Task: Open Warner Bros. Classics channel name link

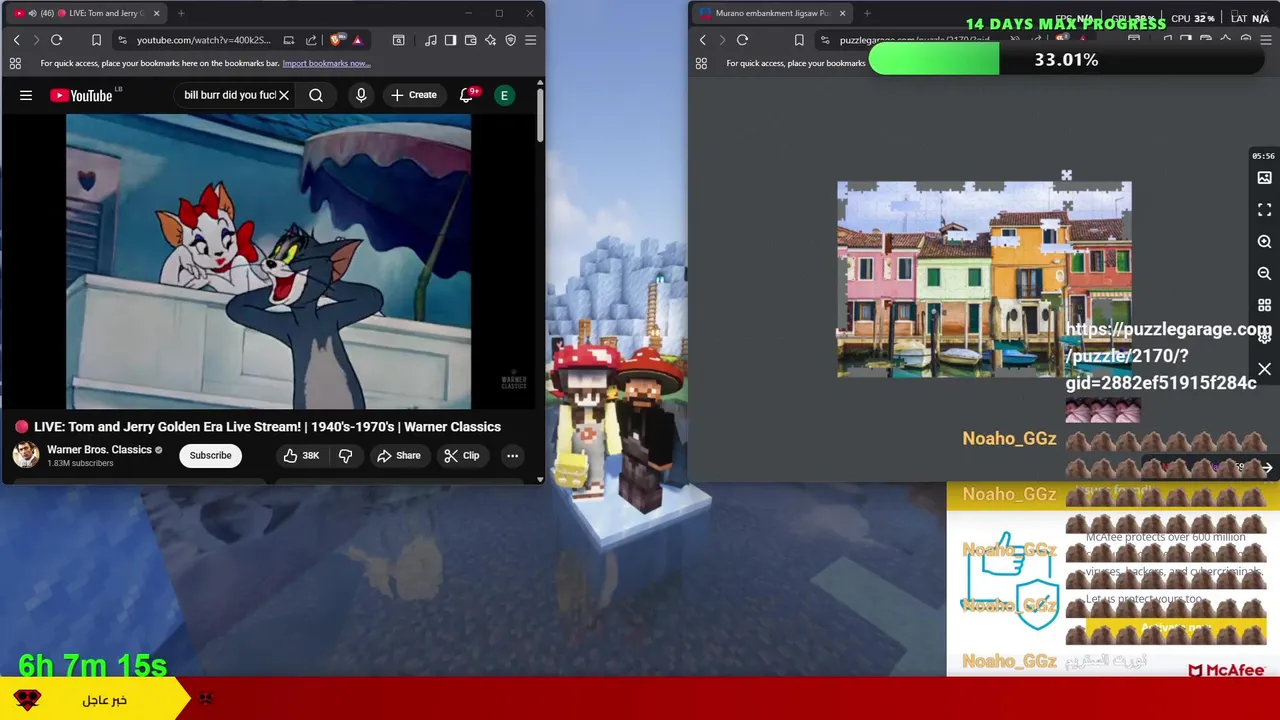Action: pos(99,450)
